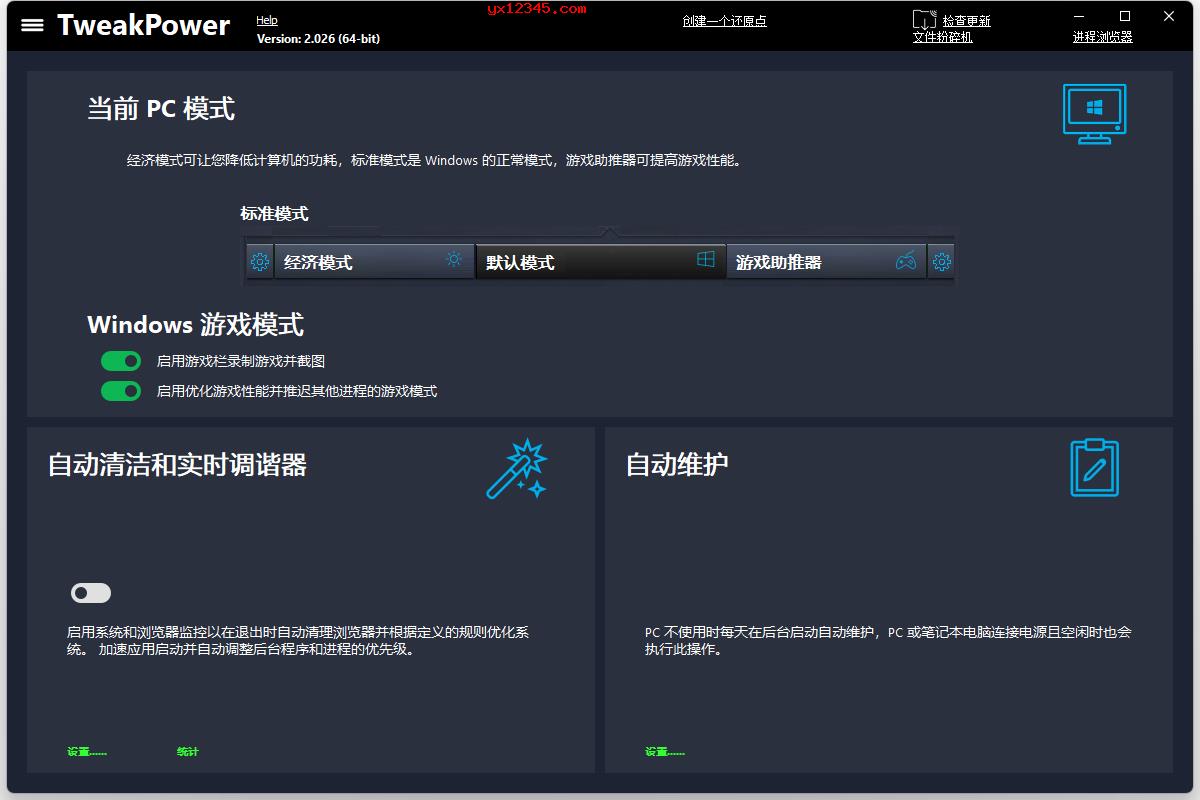Viewport: 1200px width, 800px height.
Task: Enable the 自动清洁和实时调谐器 toggle
Action: tap(90, 593)
